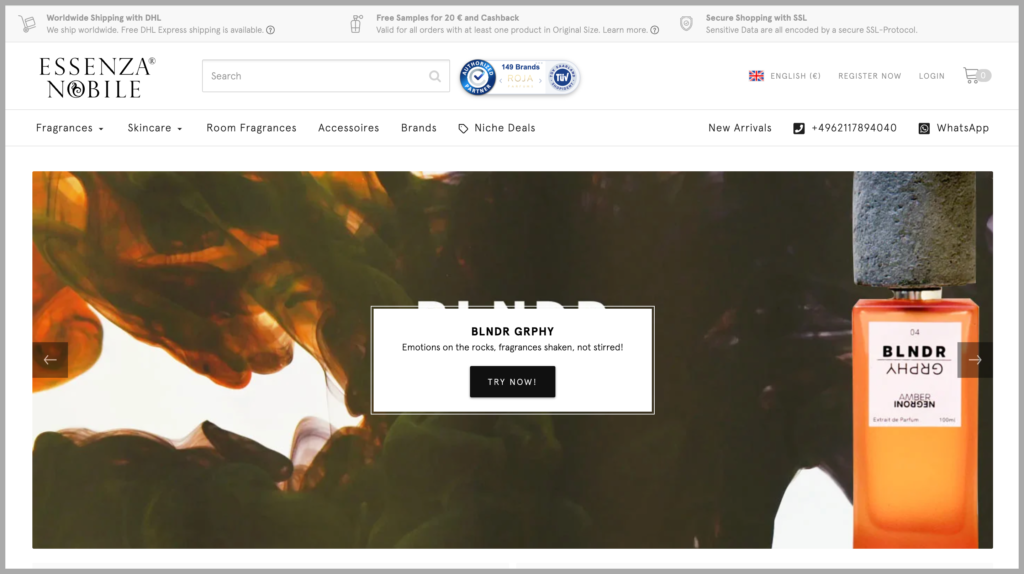Click the Niche Deals tag icon
This screenshot has height=574, width=1024.
click(x=463, y=128)
